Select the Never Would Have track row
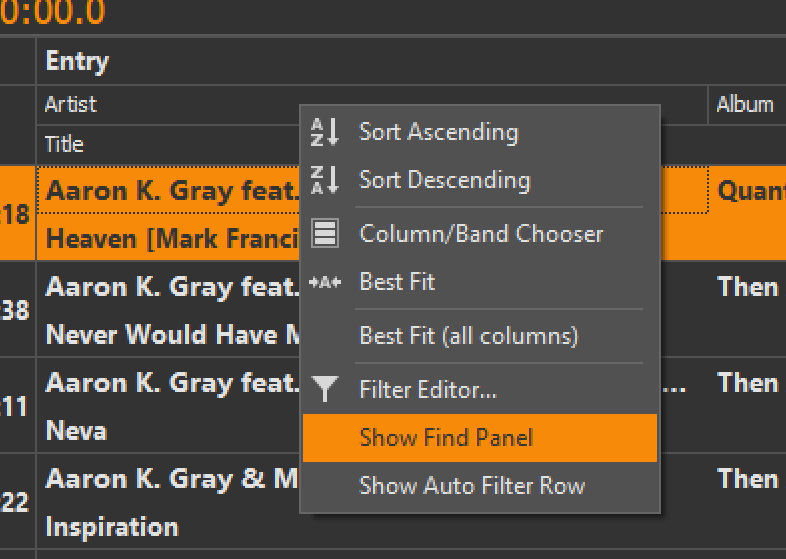Image resolution: width=786 pixels, height=559 pixels. pyautogui.click(x=170, y=335)
